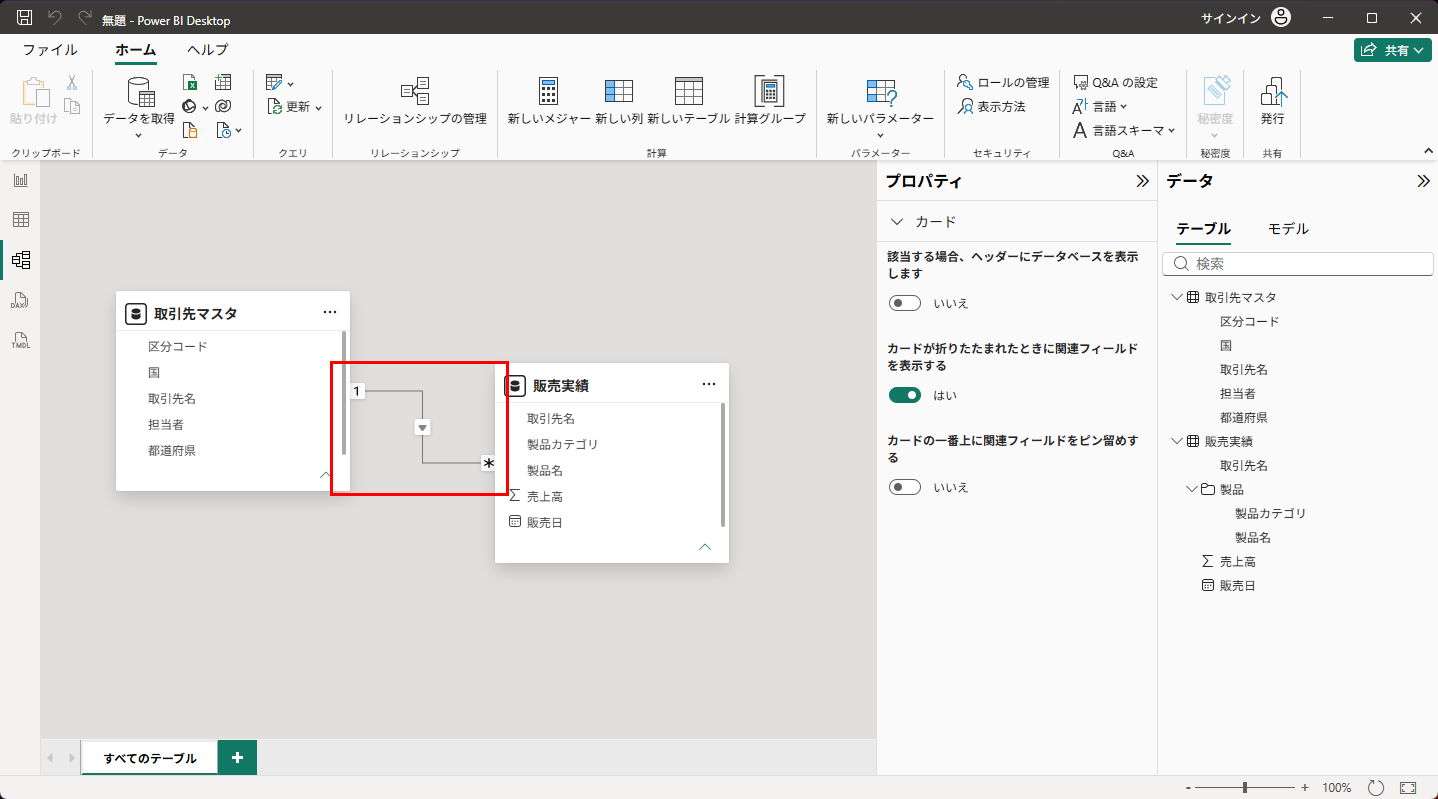1438x799 pixels.
Task: Open the ファイル menu
Action: click(x=50, y=50)
